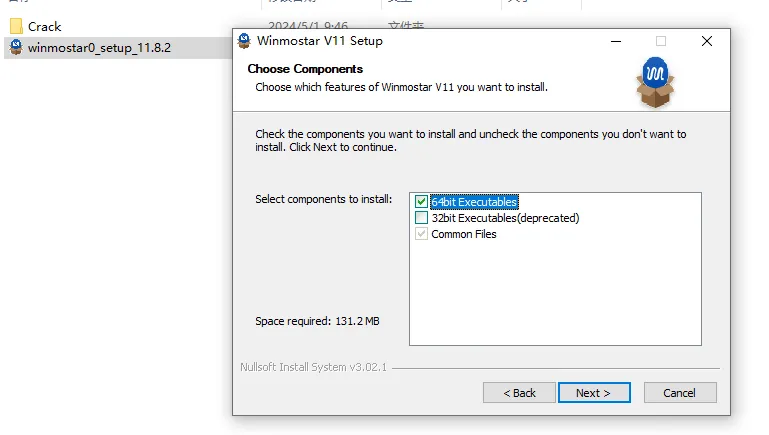The height and width of the screenshot is (435, 769).
Task: Click the Winmostar icon in the title bar
Action: (x=243, y=41)
